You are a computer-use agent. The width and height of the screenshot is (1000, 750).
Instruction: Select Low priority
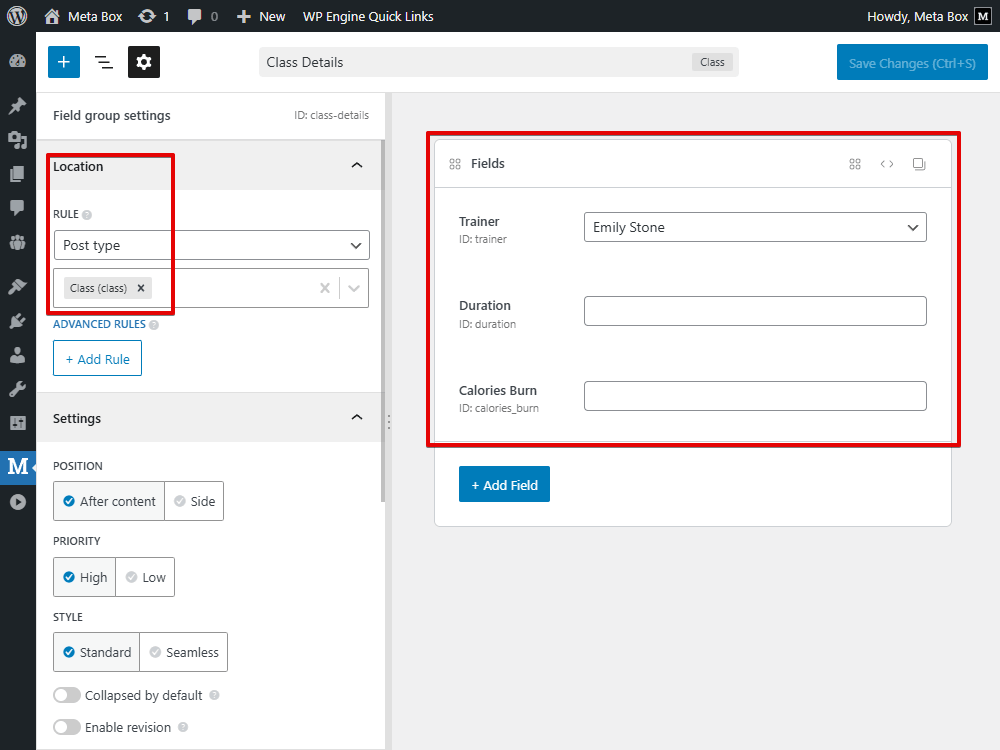(145, 577)
